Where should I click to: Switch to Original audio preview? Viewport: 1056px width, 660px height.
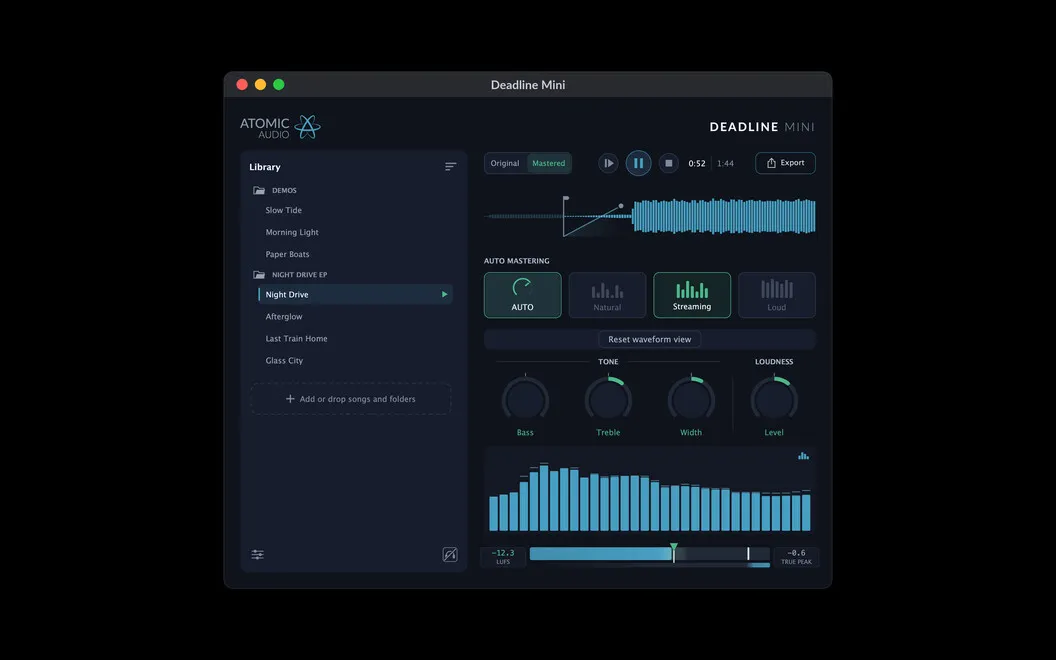(x=505, y=163)
